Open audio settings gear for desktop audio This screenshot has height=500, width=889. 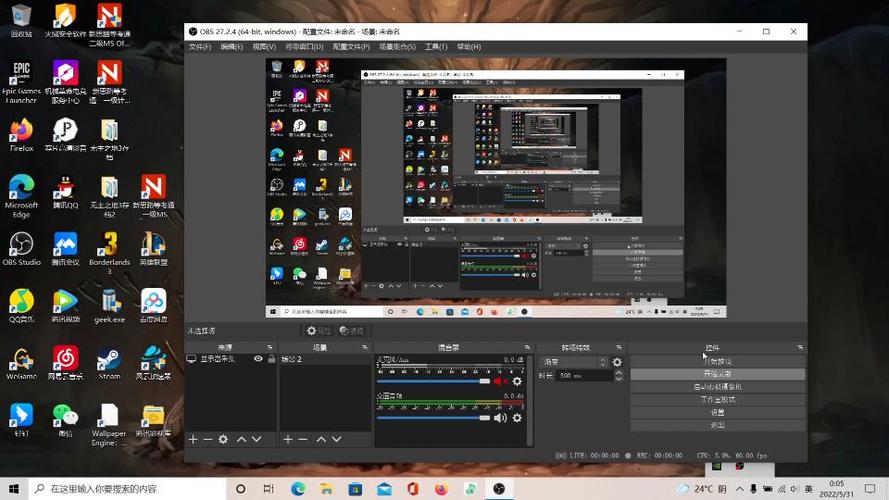[517, 418]
